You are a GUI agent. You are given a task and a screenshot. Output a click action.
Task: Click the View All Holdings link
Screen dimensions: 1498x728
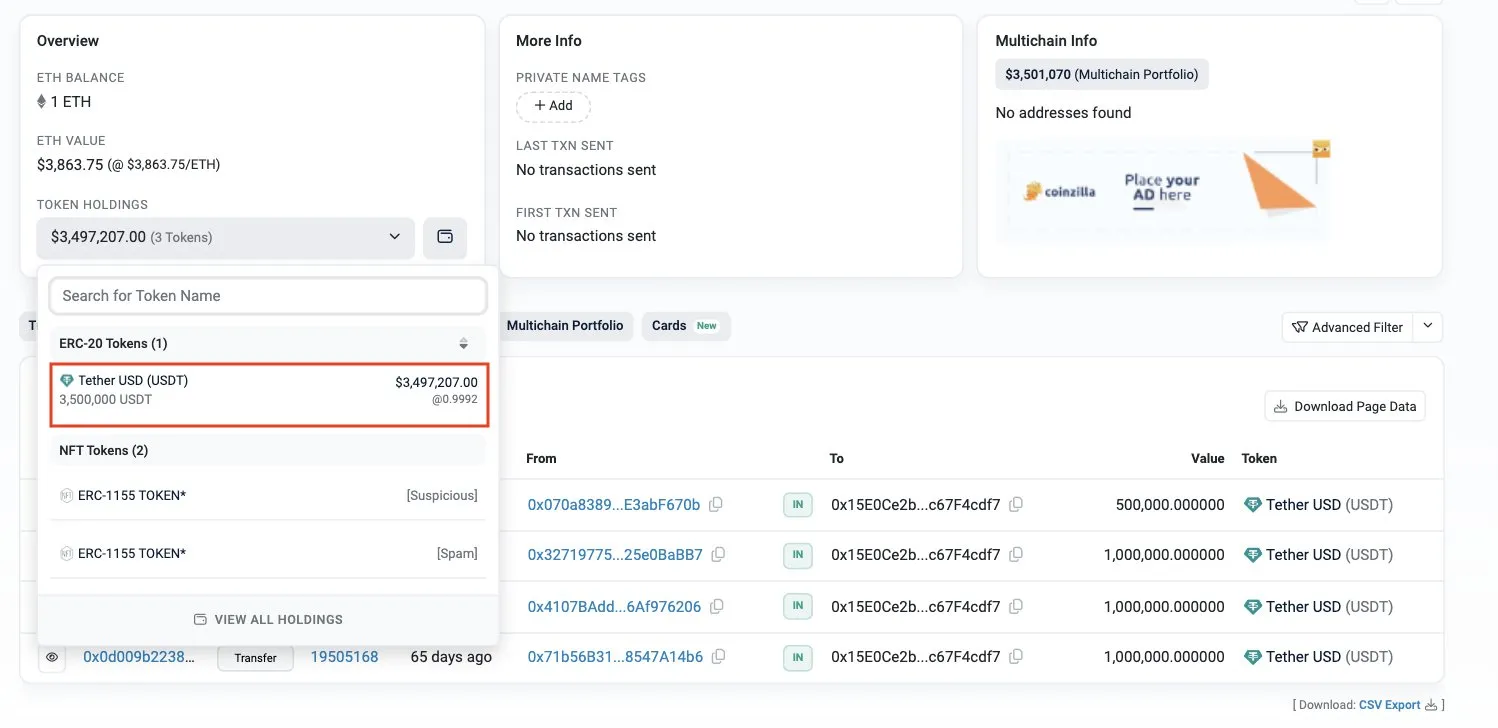(x=268, y=620)
